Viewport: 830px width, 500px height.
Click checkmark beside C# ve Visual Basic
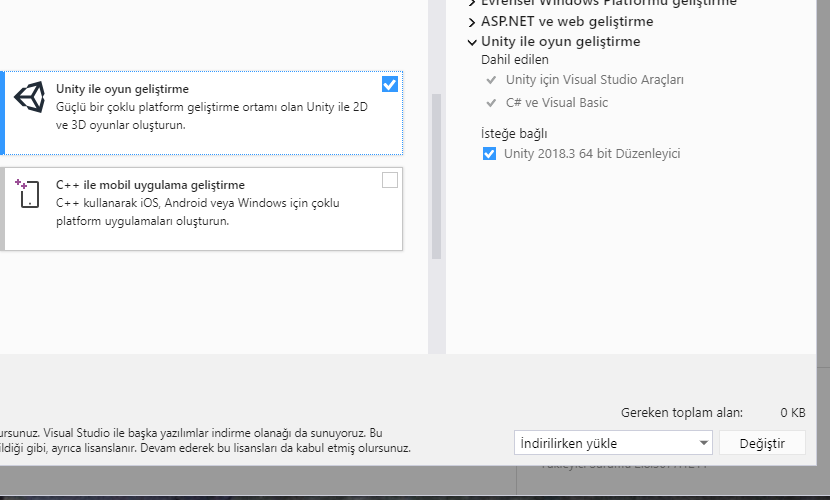point(491,103)
